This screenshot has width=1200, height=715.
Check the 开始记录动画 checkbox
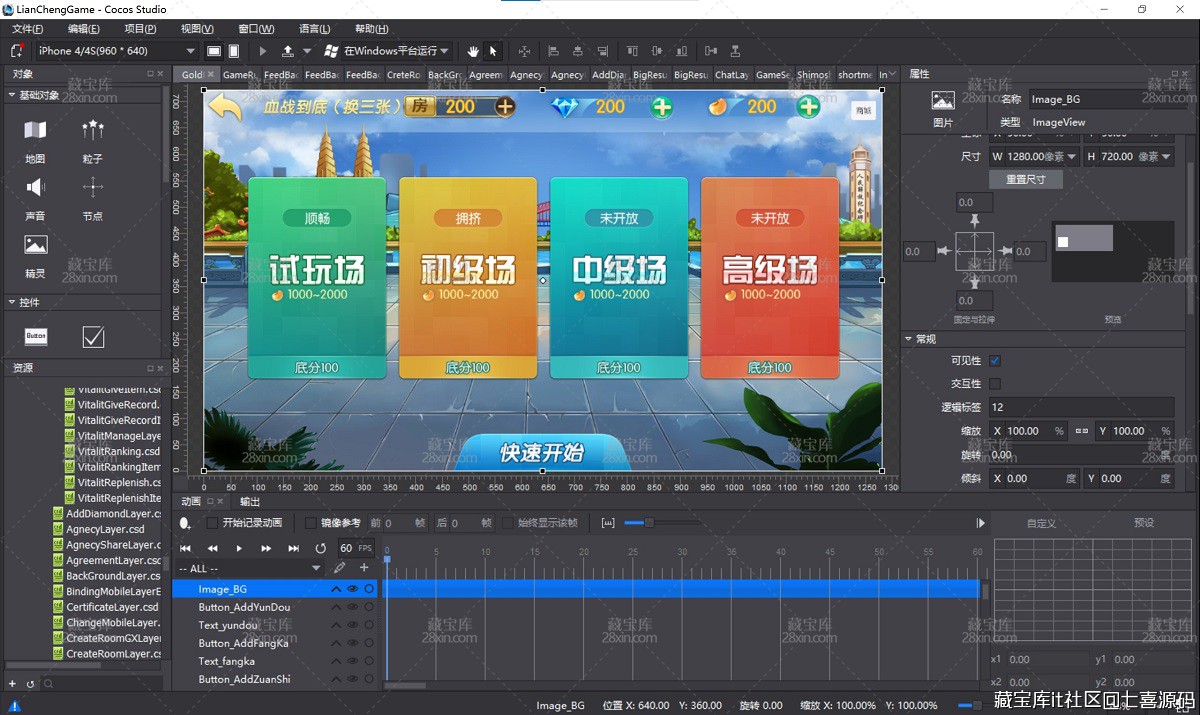pyautogui.click(x=212, y=523)
